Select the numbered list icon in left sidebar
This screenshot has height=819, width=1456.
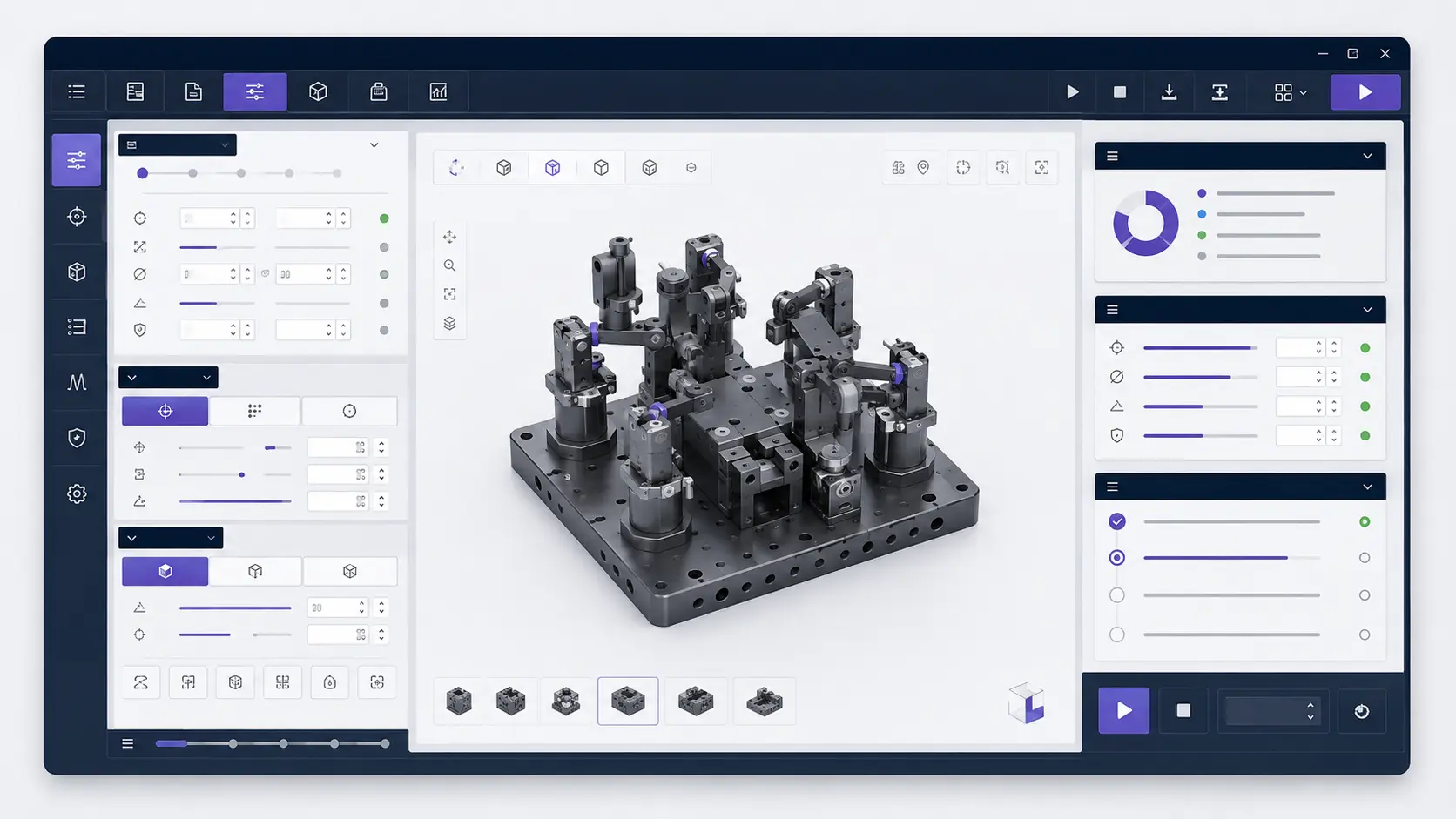[x=77, y=326]
